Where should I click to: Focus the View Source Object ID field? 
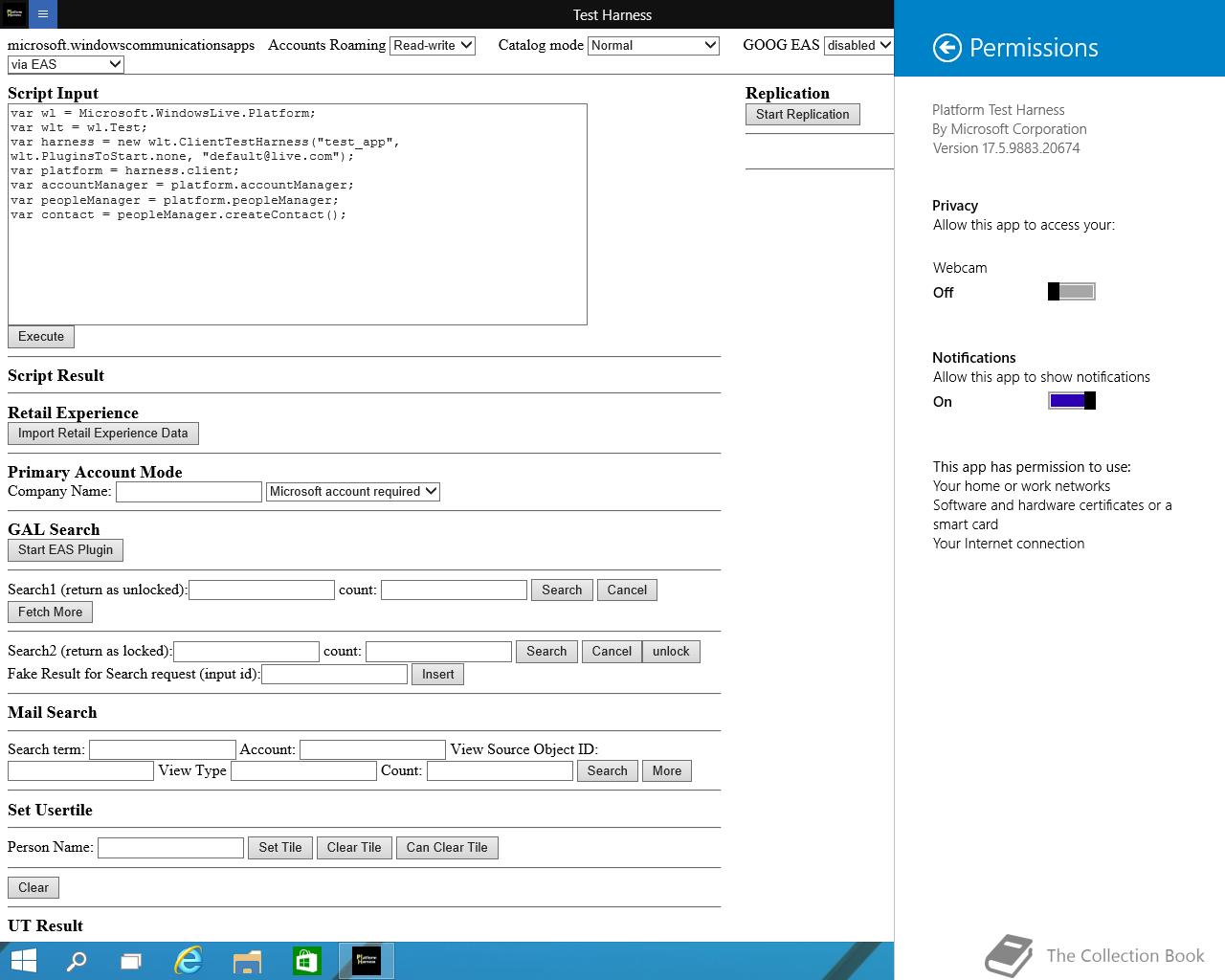click(80, 771)
